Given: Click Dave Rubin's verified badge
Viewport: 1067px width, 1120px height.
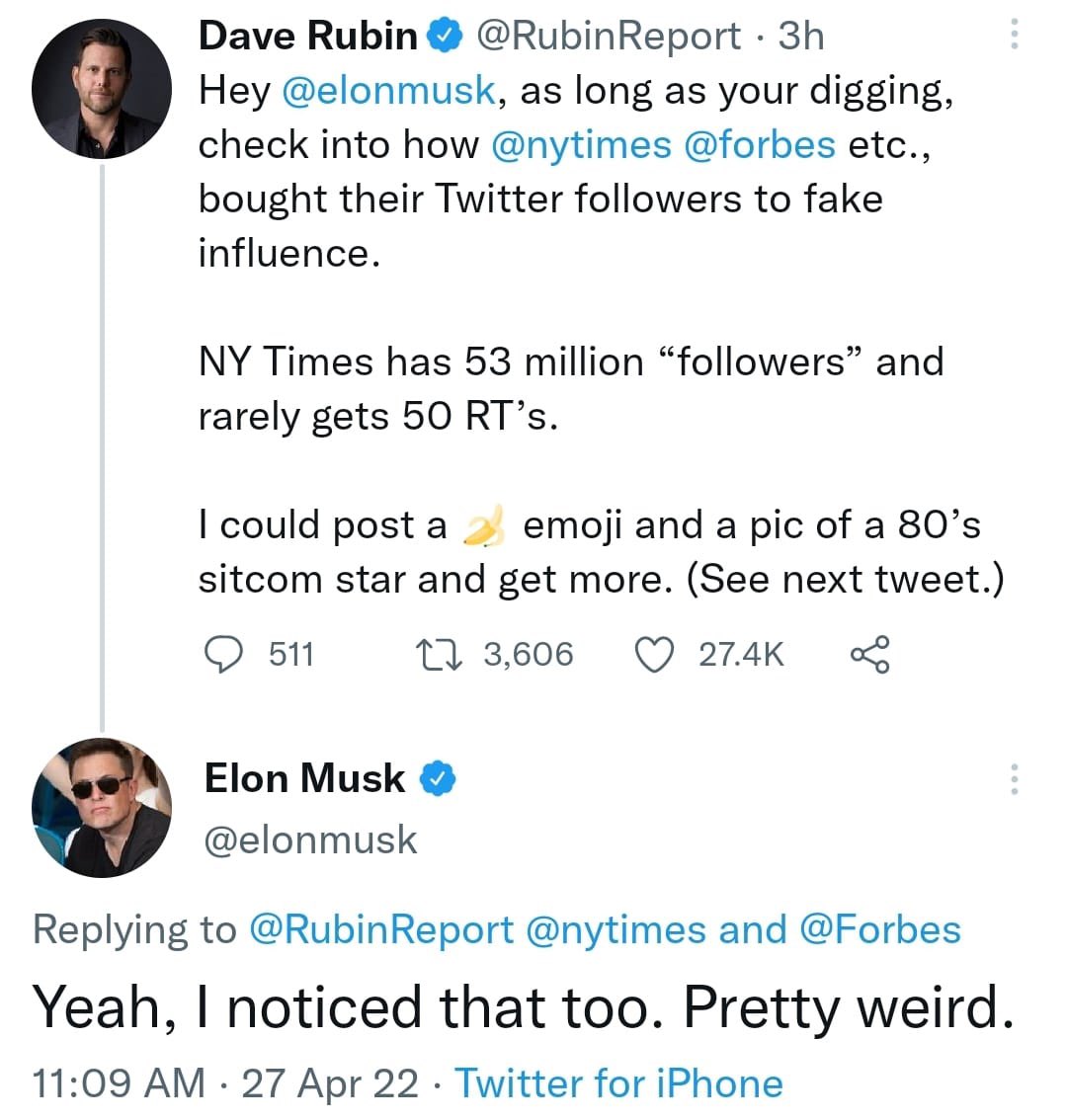Looking at the screenshot, I should (x=445, y=36).
